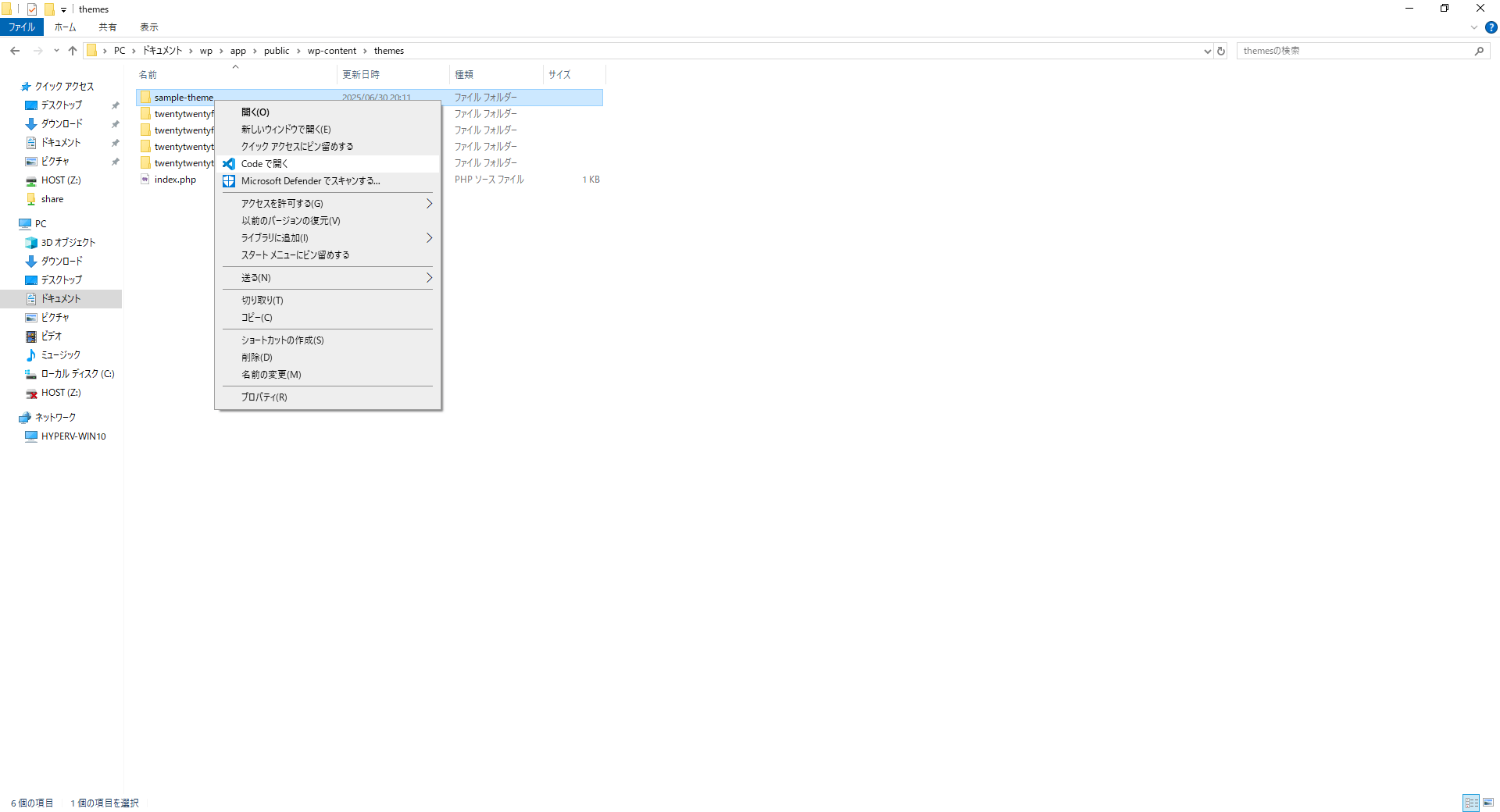Select 名前の変更(M)
Image resolution: width=1500 pixels, height=812 pixels.
[x=327, y=375]
